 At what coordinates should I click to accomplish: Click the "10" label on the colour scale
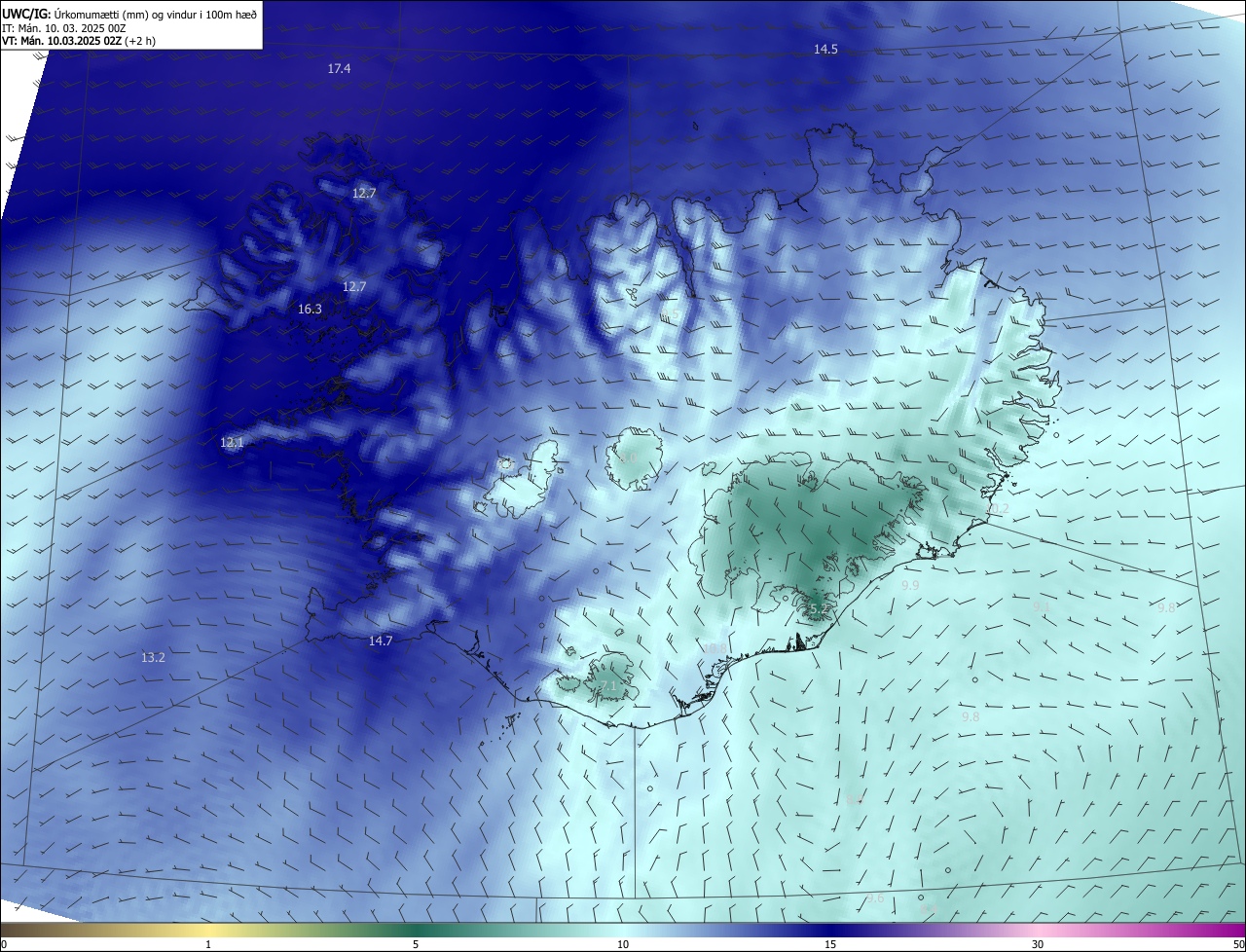pyautogui.click(x=623, y=945)
